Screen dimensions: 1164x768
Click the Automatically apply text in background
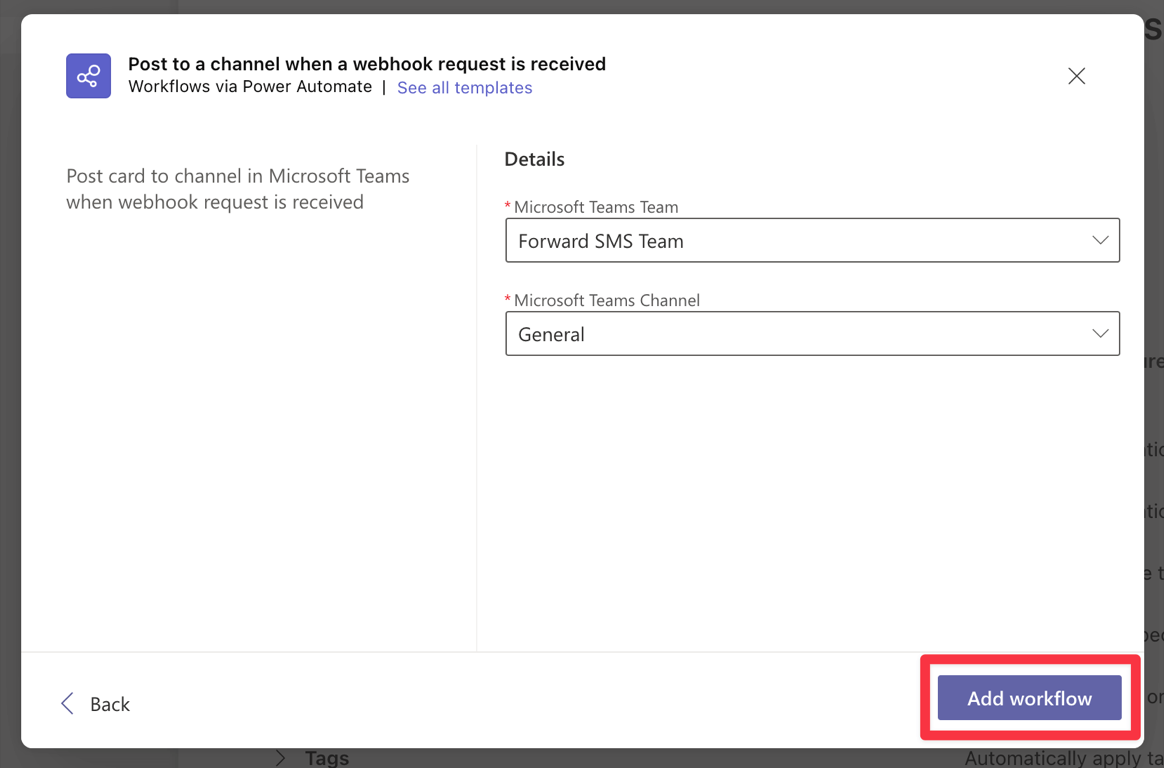click(1060, 759)
